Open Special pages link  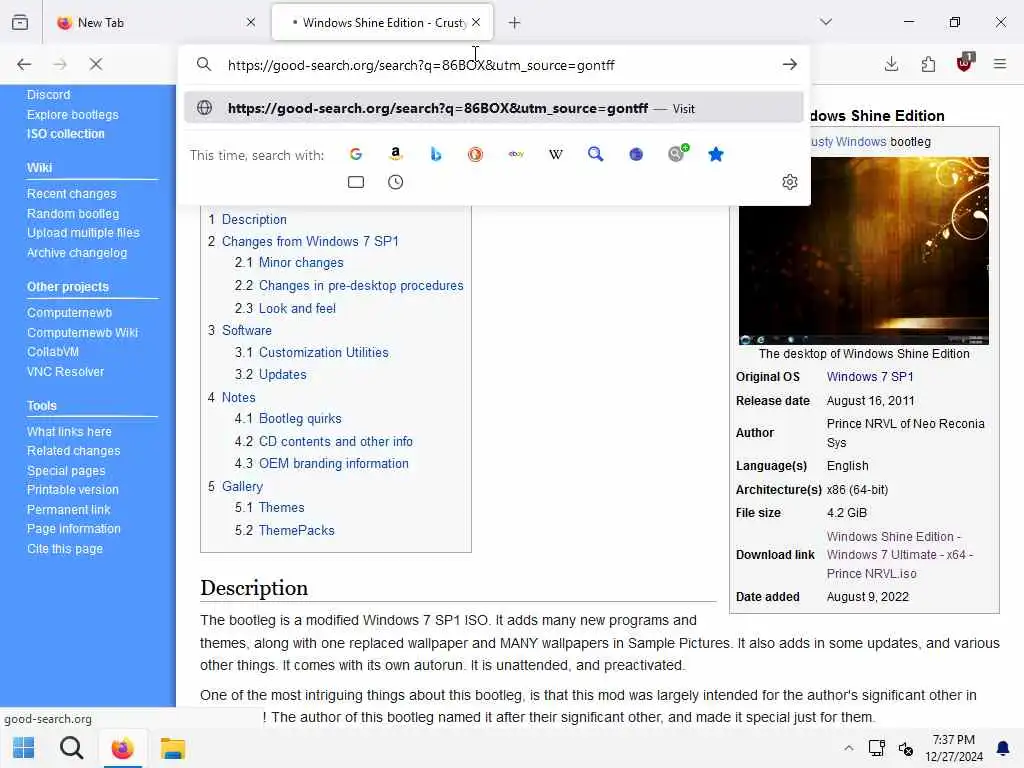pyautogui.click(x=66, y=471)
